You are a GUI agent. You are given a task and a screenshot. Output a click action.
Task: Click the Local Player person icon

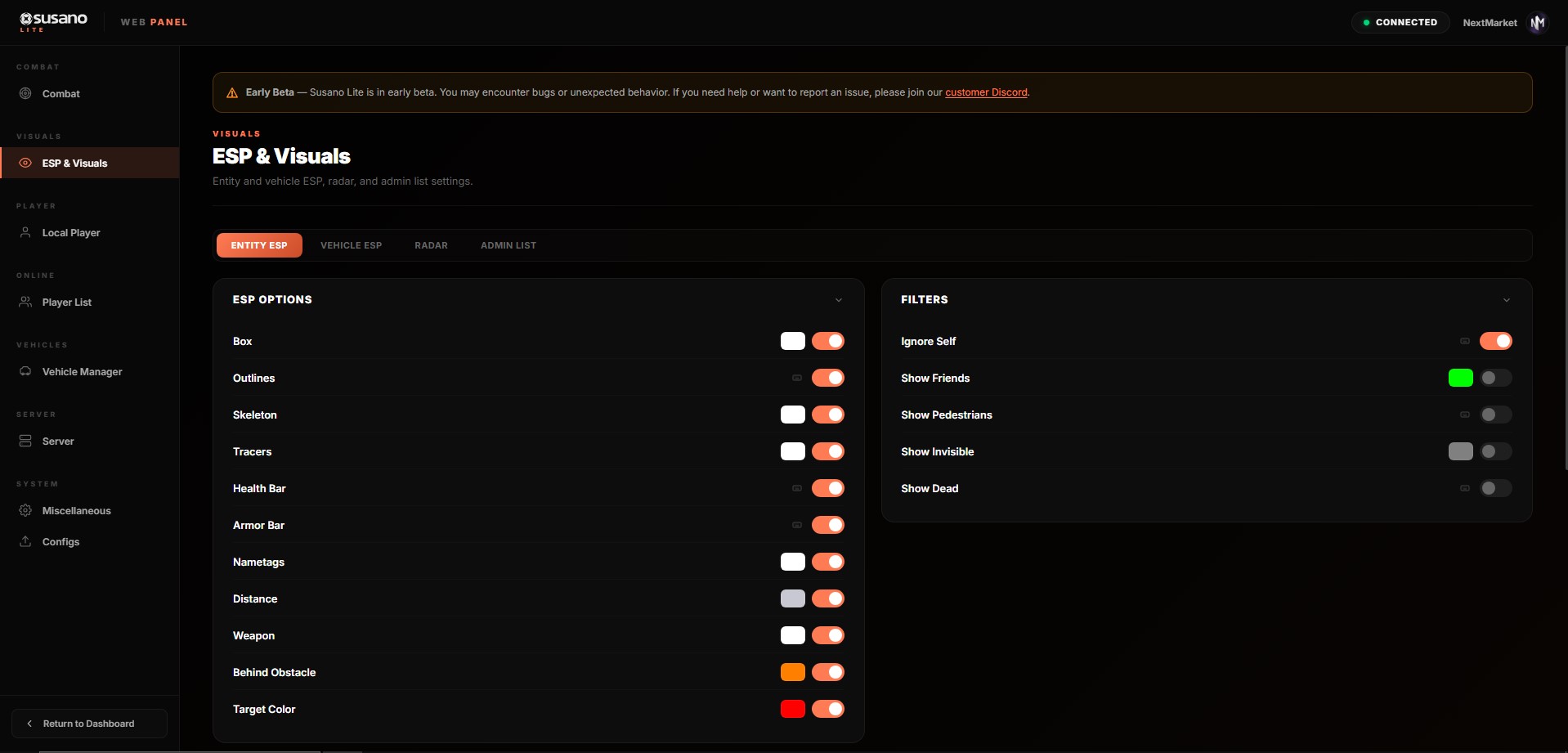pos(25,232)
